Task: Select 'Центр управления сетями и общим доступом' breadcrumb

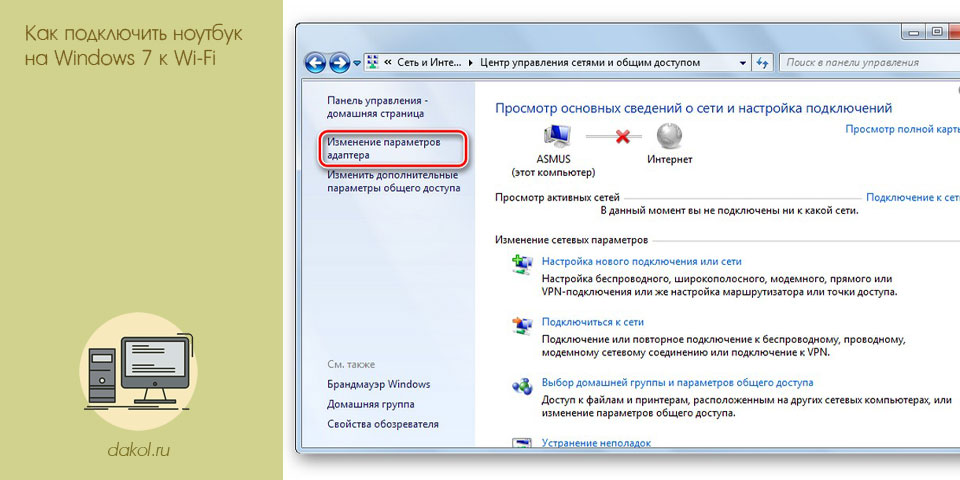Action: (x=590, y=62)
